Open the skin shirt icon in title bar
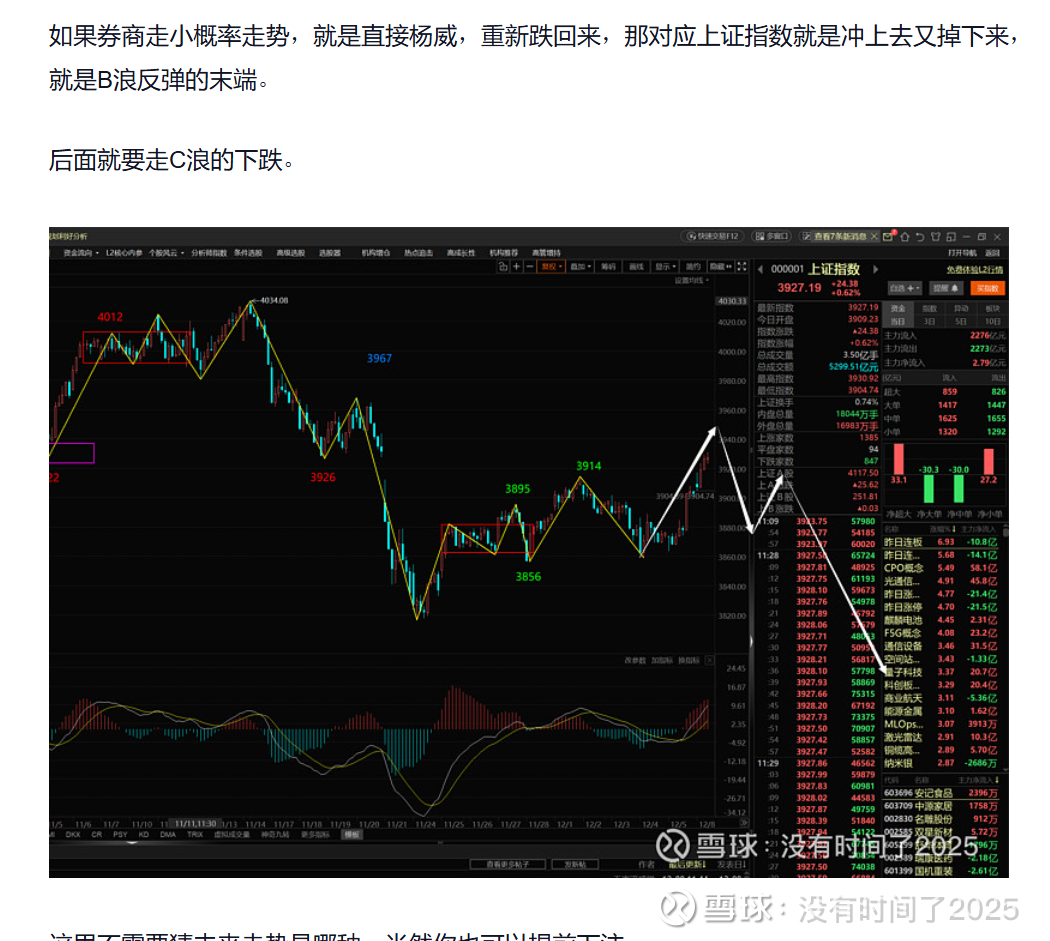 point(935,236)
